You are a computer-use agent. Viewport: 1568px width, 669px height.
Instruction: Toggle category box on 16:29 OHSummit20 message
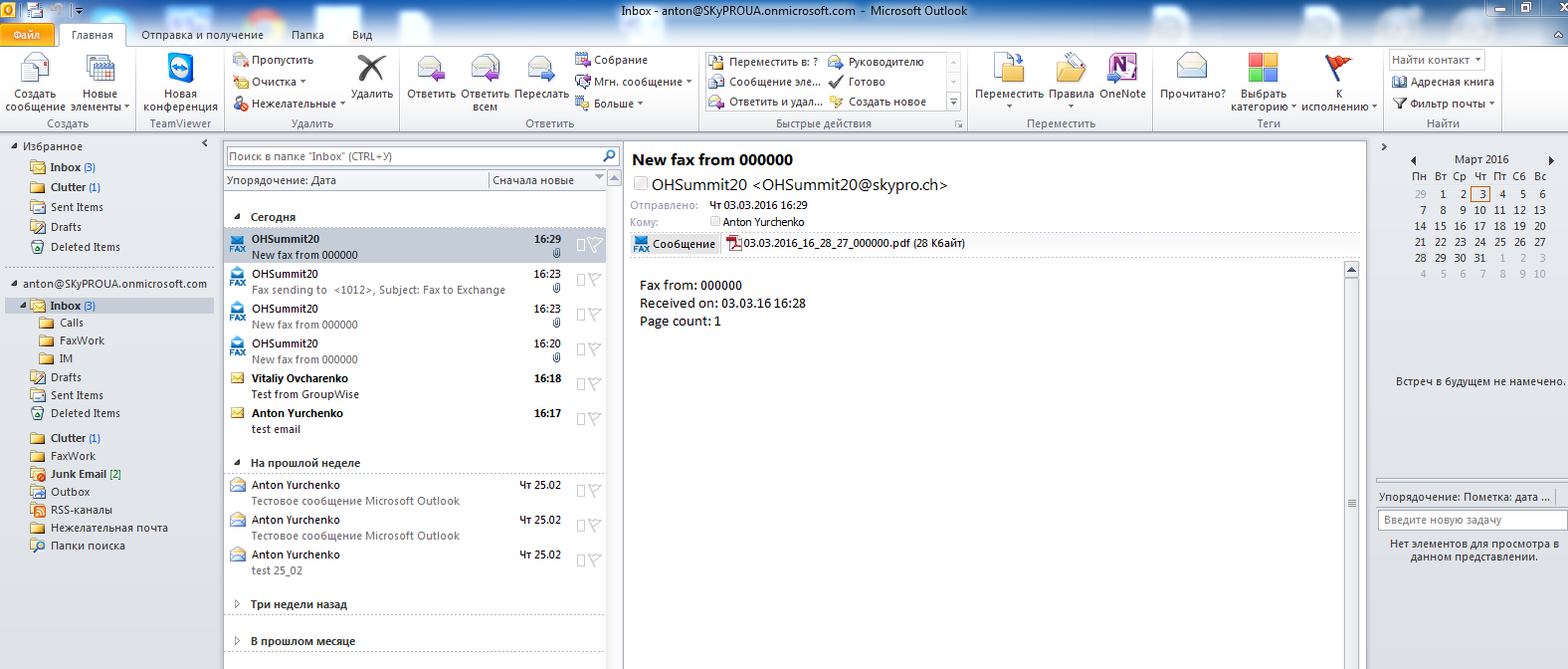pos(581,245)
